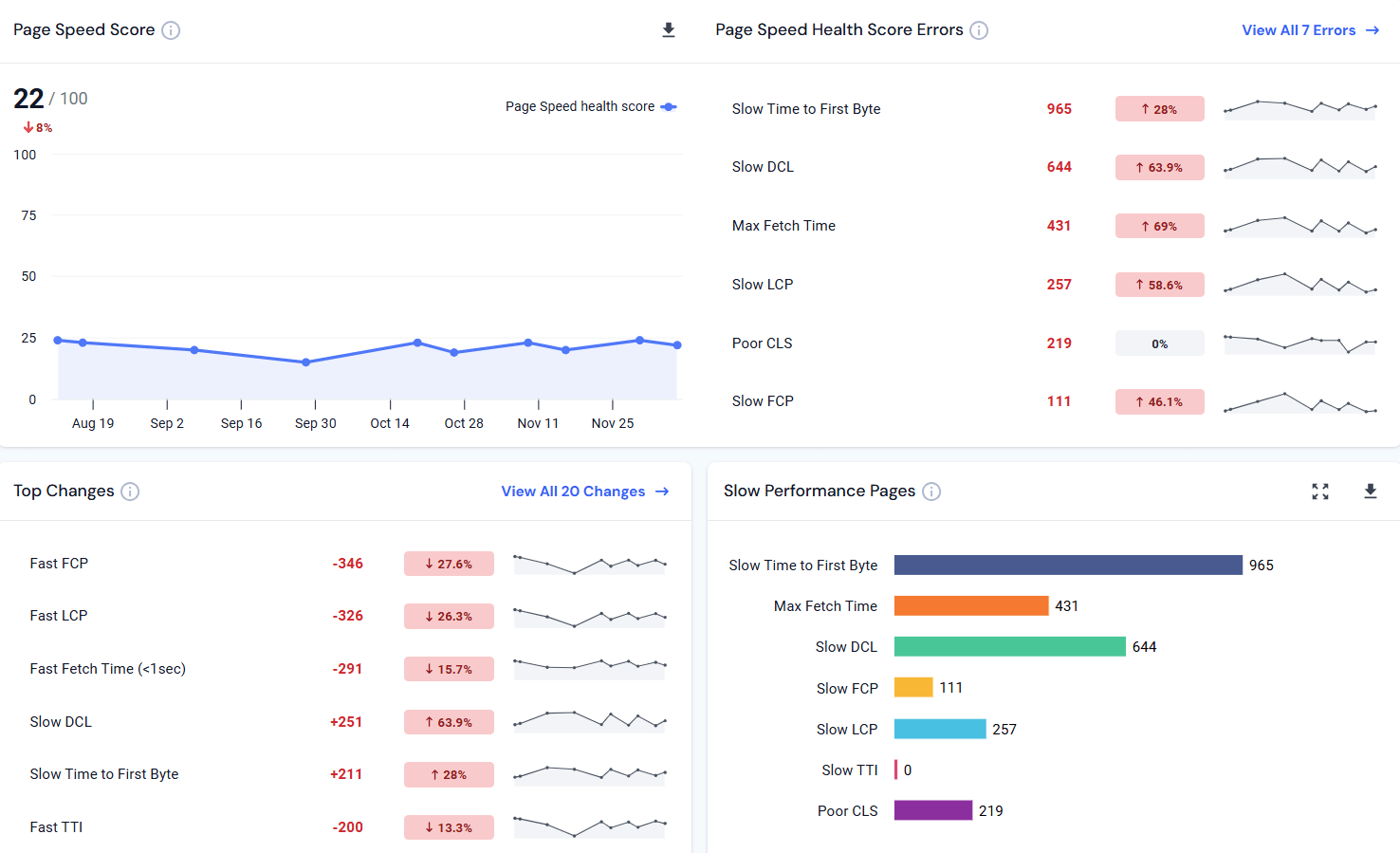Select the Slow LCP error label
Image resolution: width=1400 pixels, height=853 pixels.
tap(763, 285)
